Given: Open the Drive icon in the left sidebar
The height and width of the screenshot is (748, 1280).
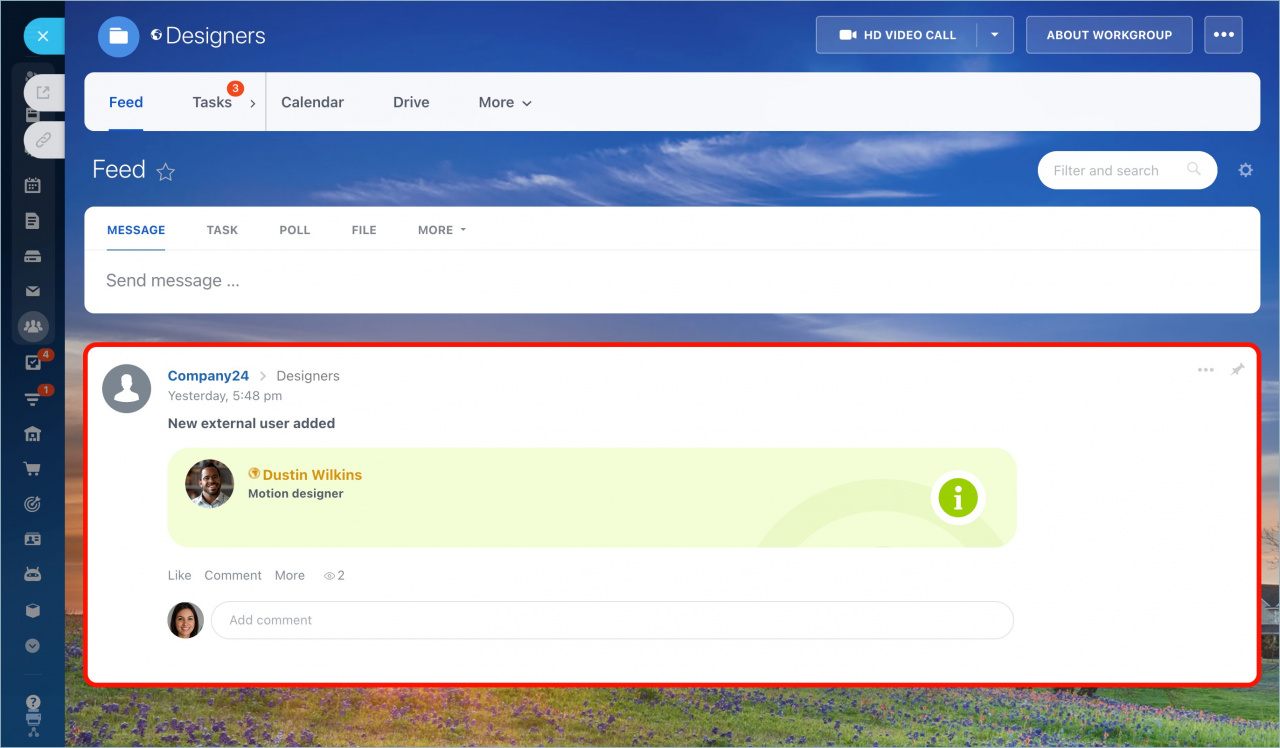Looking at the screenshot, I should point(32,256).
